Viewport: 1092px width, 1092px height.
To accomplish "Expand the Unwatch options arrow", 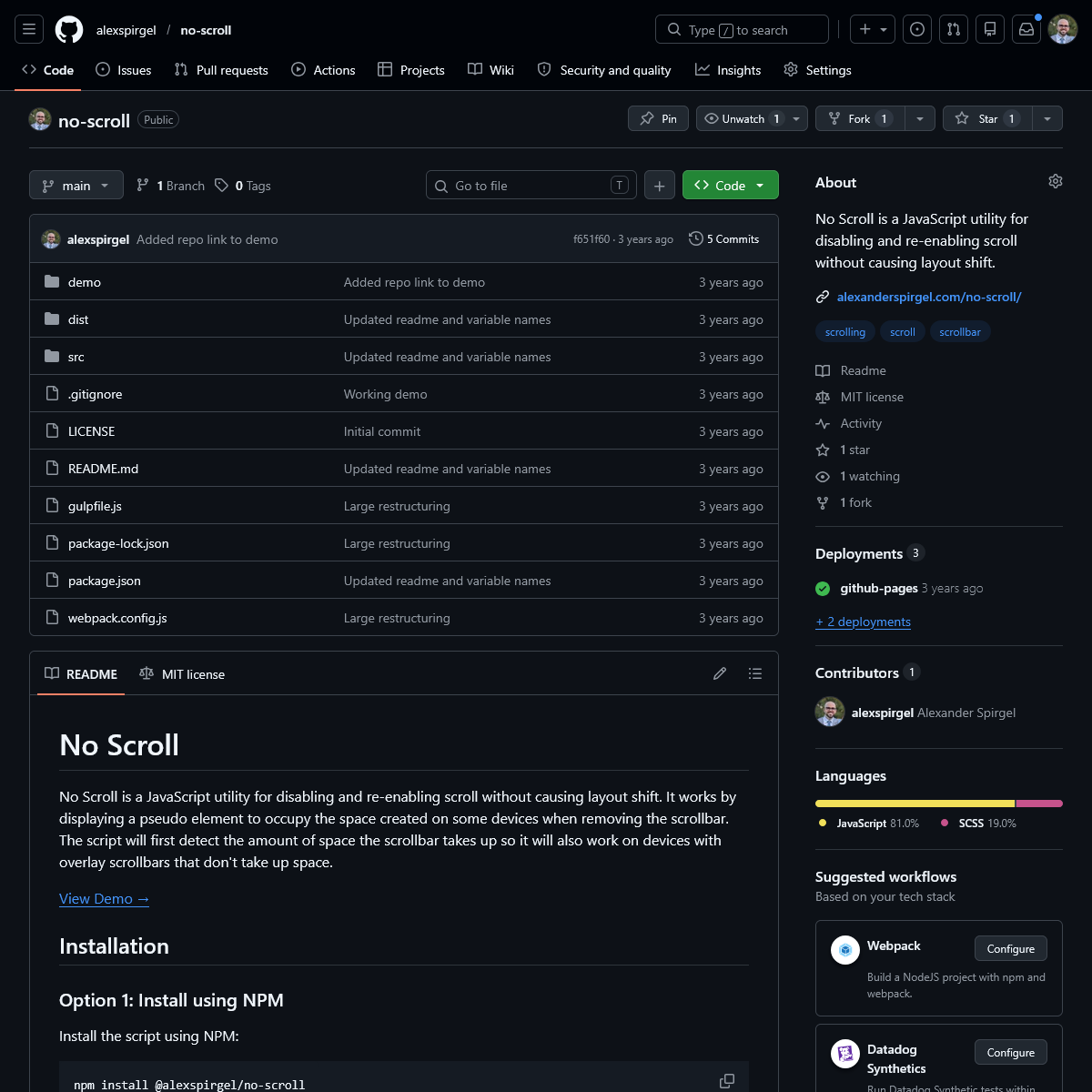I will [796, 118].
